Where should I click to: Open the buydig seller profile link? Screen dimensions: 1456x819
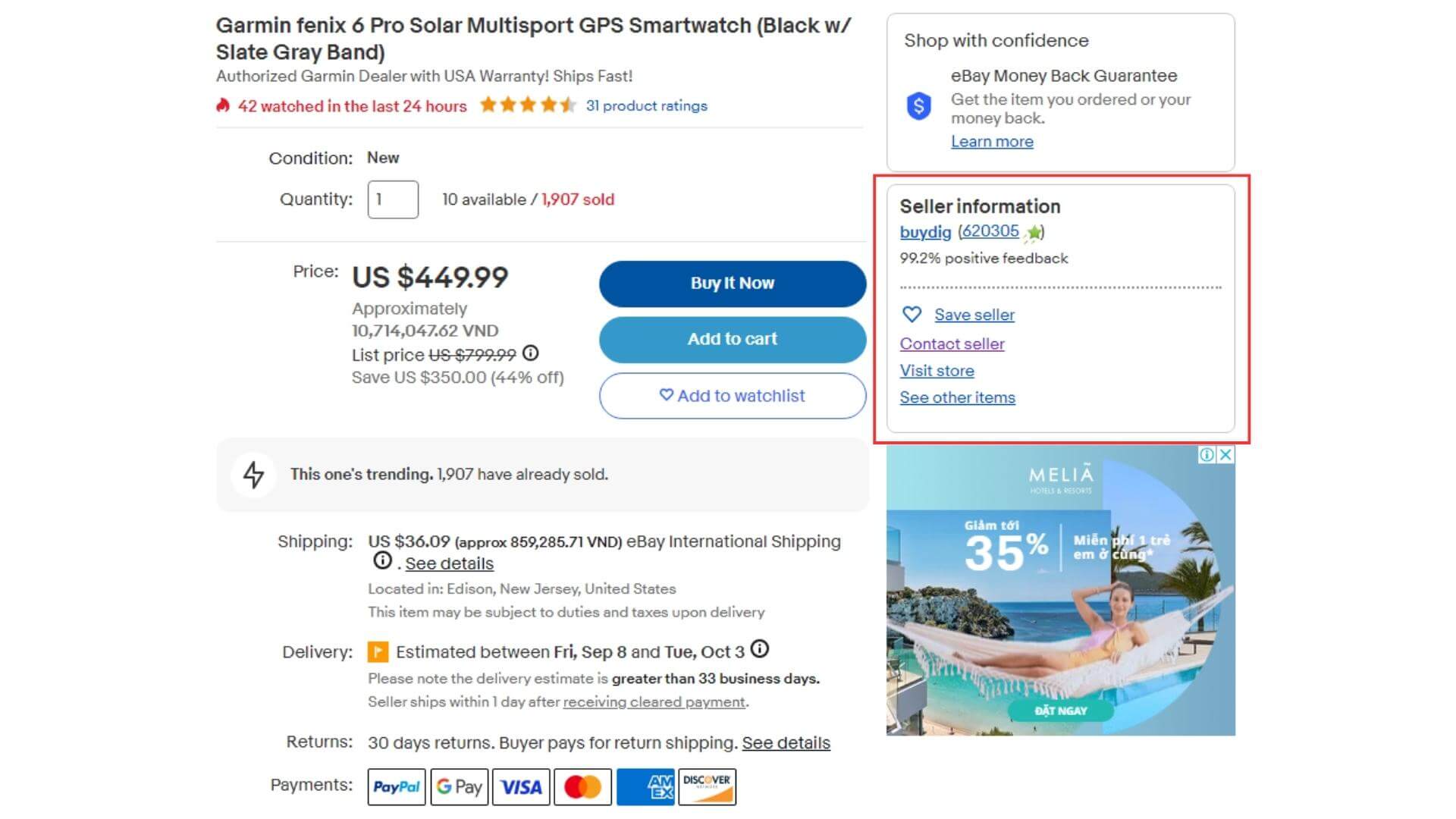click(925, 232)
